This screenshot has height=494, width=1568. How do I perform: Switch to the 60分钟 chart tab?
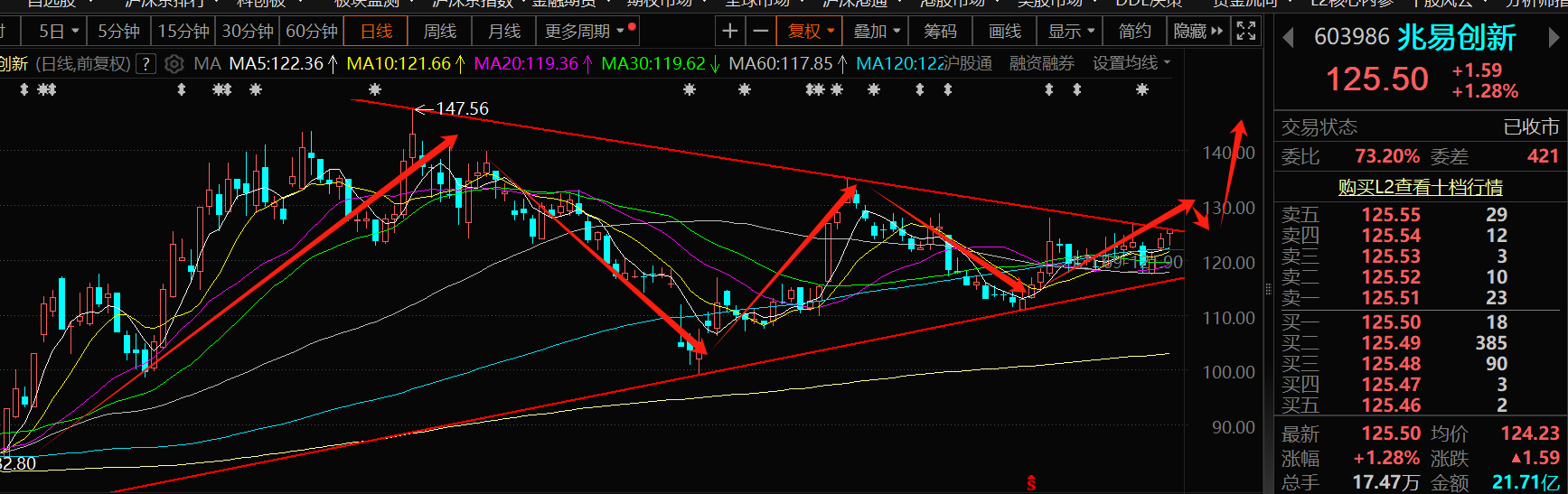point(311,32)
